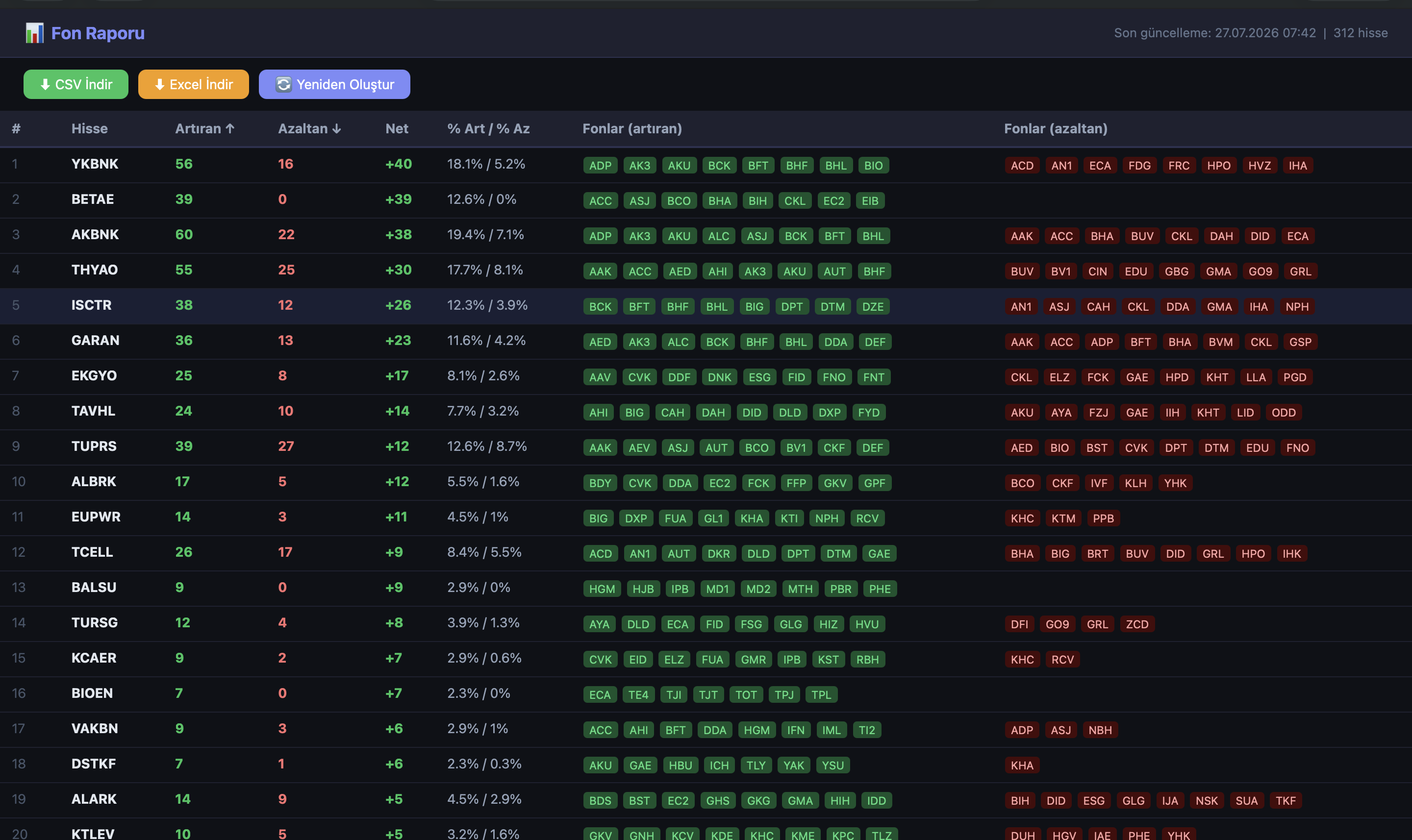The height and width of the screenshot is (840, 1412).
Task: Select the KHA red tag in DSTKF row
Action: point(1022,766)
